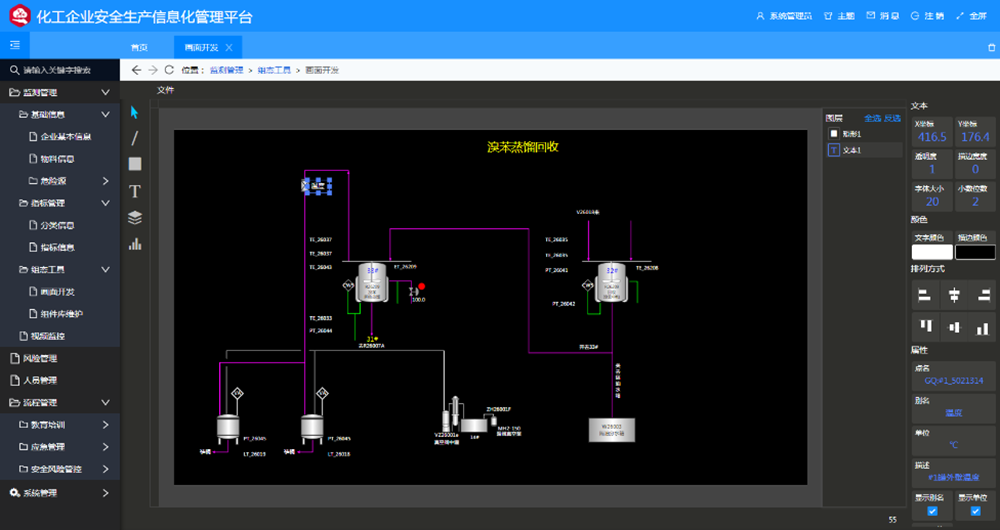
Task: Click the refresh icon in breadcrumb bar
Action: 169,70
